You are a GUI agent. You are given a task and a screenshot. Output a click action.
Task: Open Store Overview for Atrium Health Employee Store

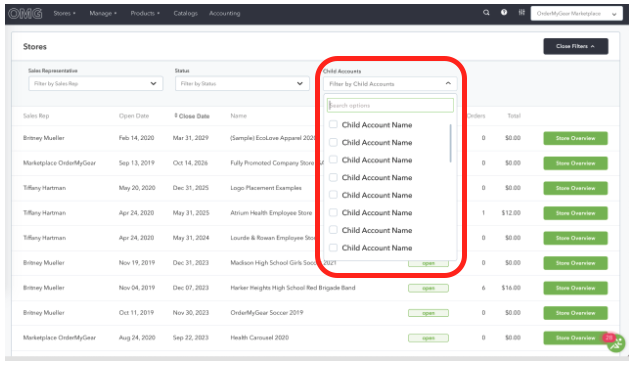pyautogui.click(x=576, y=213)
